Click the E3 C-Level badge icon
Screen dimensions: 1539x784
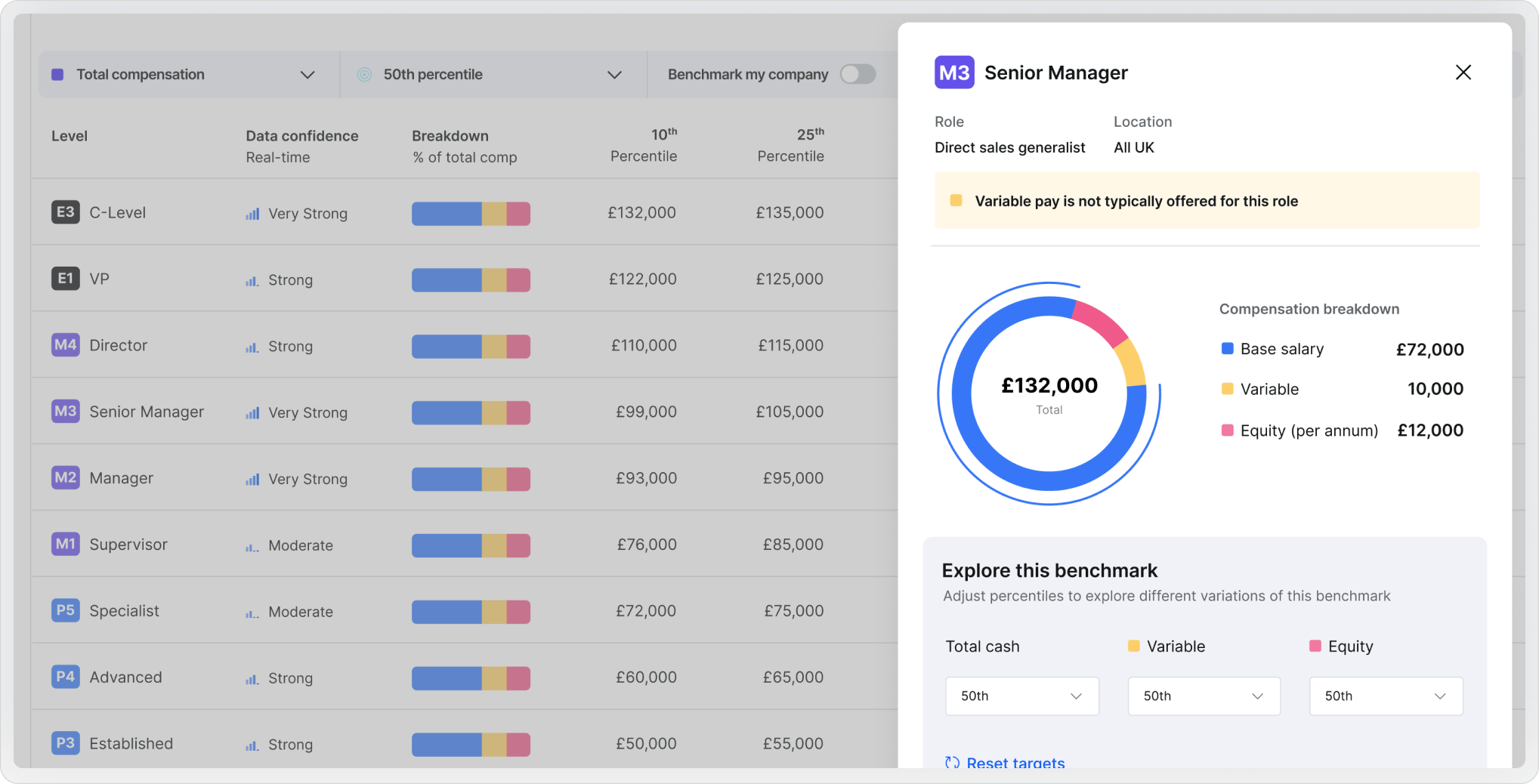coord(66,212)
